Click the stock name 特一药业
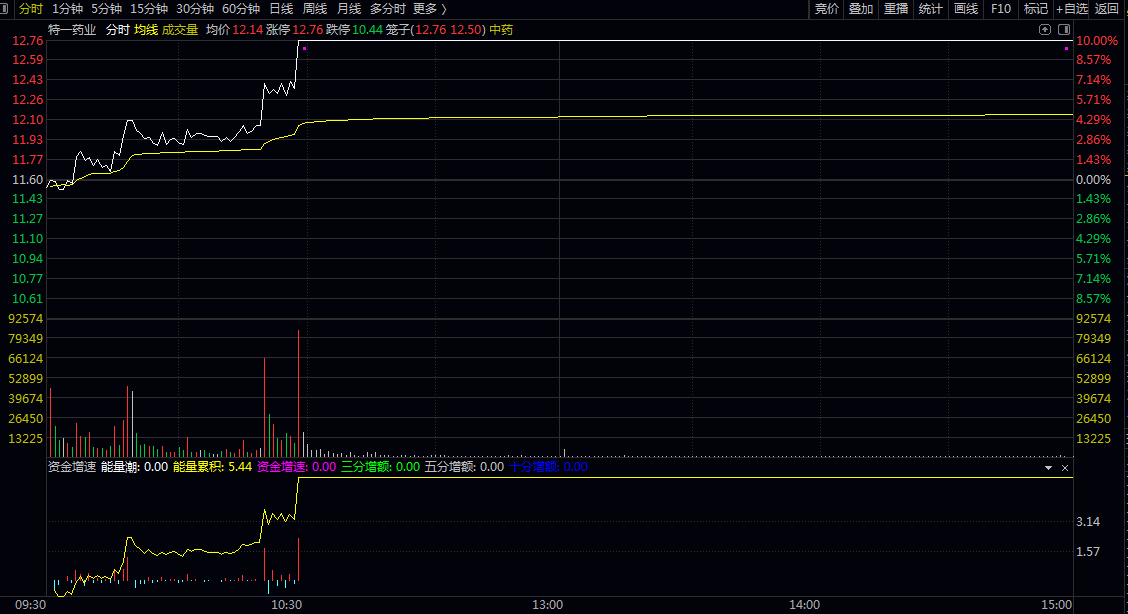Image resolution: width=1128 pixels, height=614 pixels. click(72, 29)
